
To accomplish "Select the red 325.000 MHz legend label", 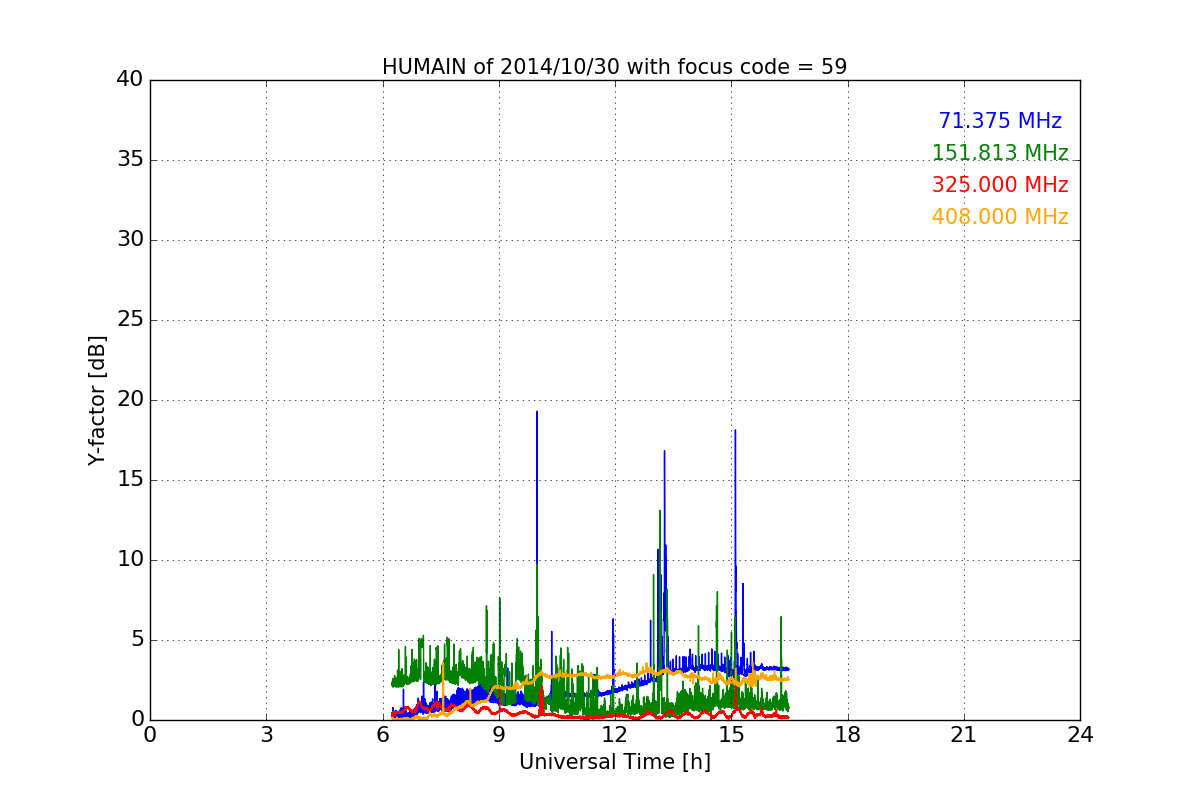I will tap(999, 185).
